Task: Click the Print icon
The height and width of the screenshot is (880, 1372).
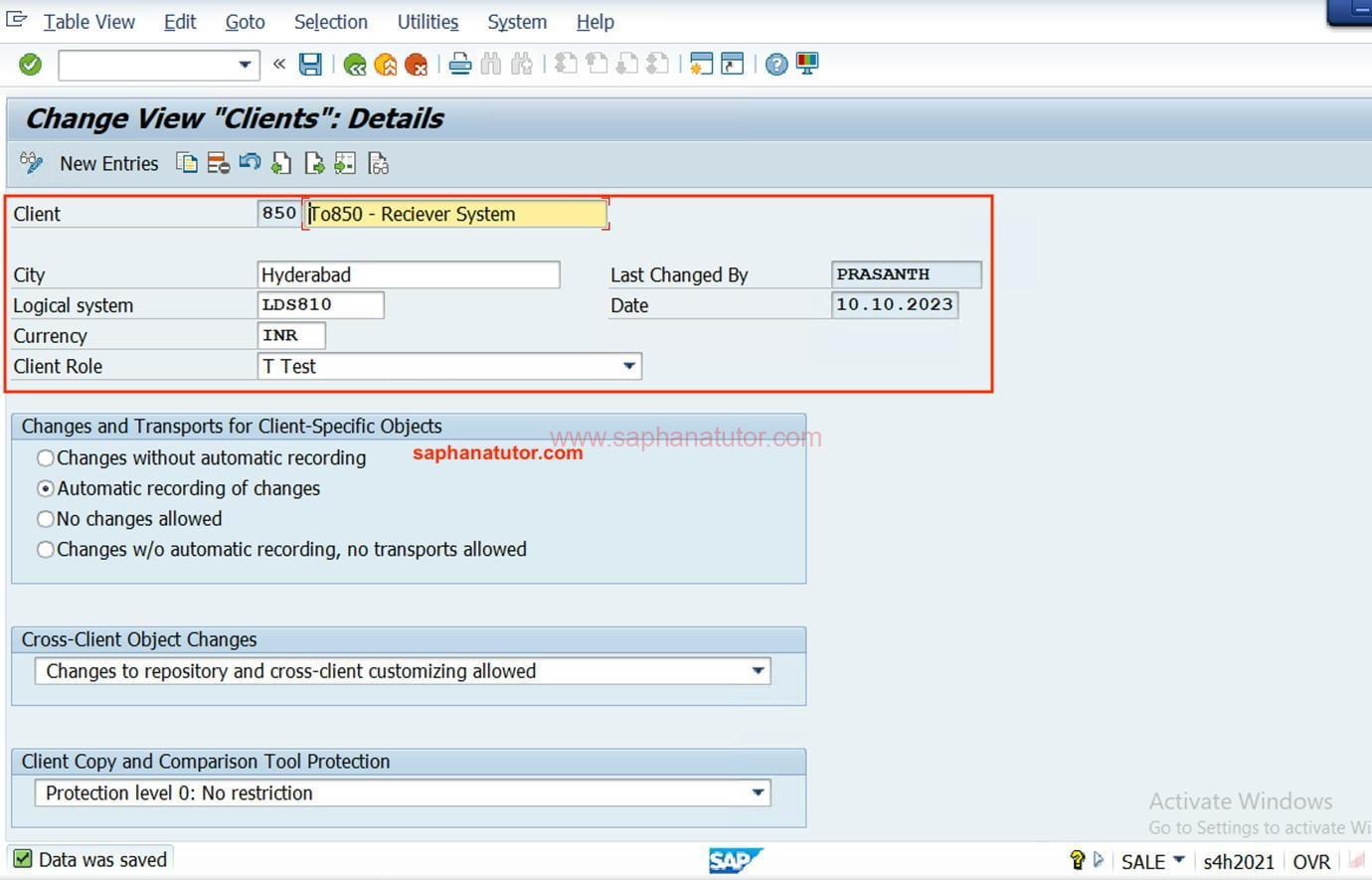Action: coord(459,65)
